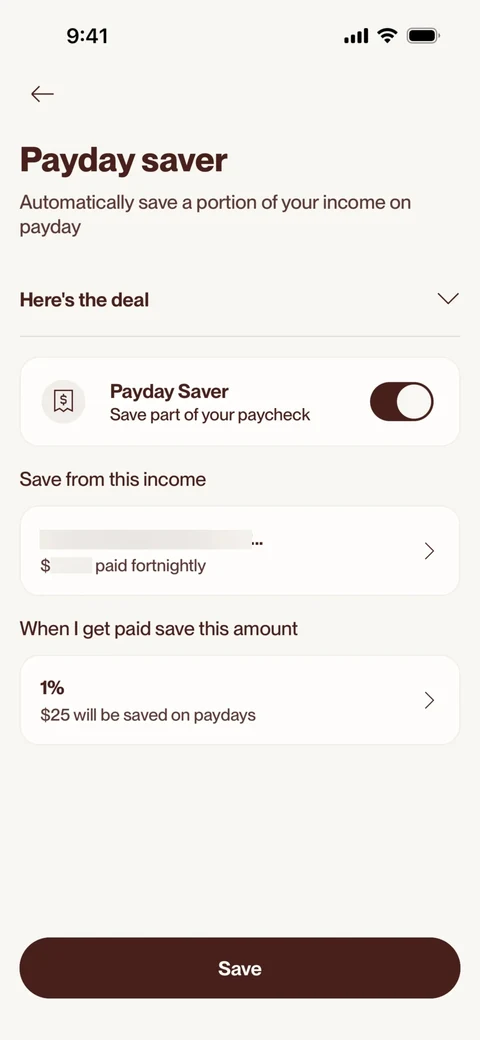
Task: Tap the 9:41 clock in status bar
Action: click(87, 36)
